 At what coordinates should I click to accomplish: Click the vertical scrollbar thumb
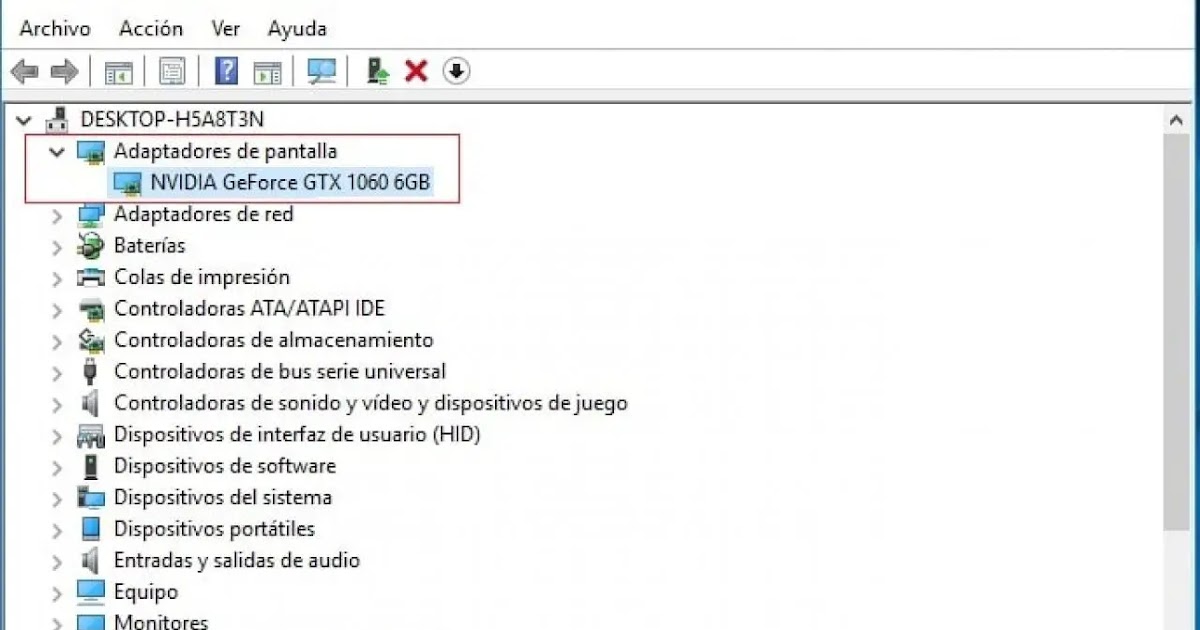point(1177,331)
